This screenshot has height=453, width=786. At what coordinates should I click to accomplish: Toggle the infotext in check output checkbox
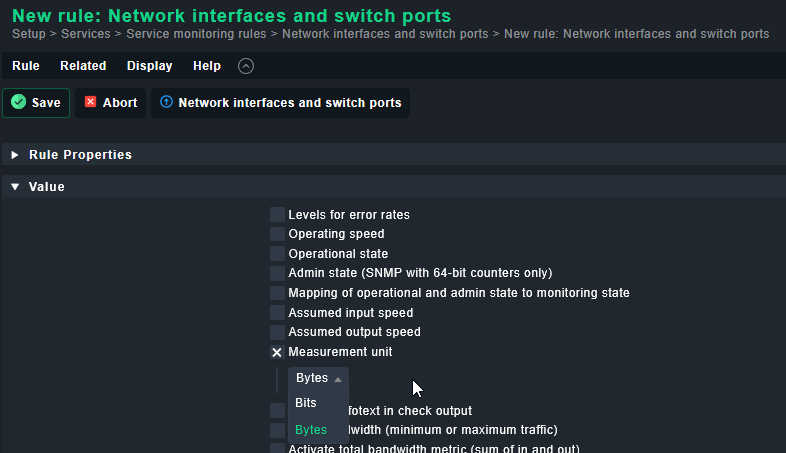(277, 410)
